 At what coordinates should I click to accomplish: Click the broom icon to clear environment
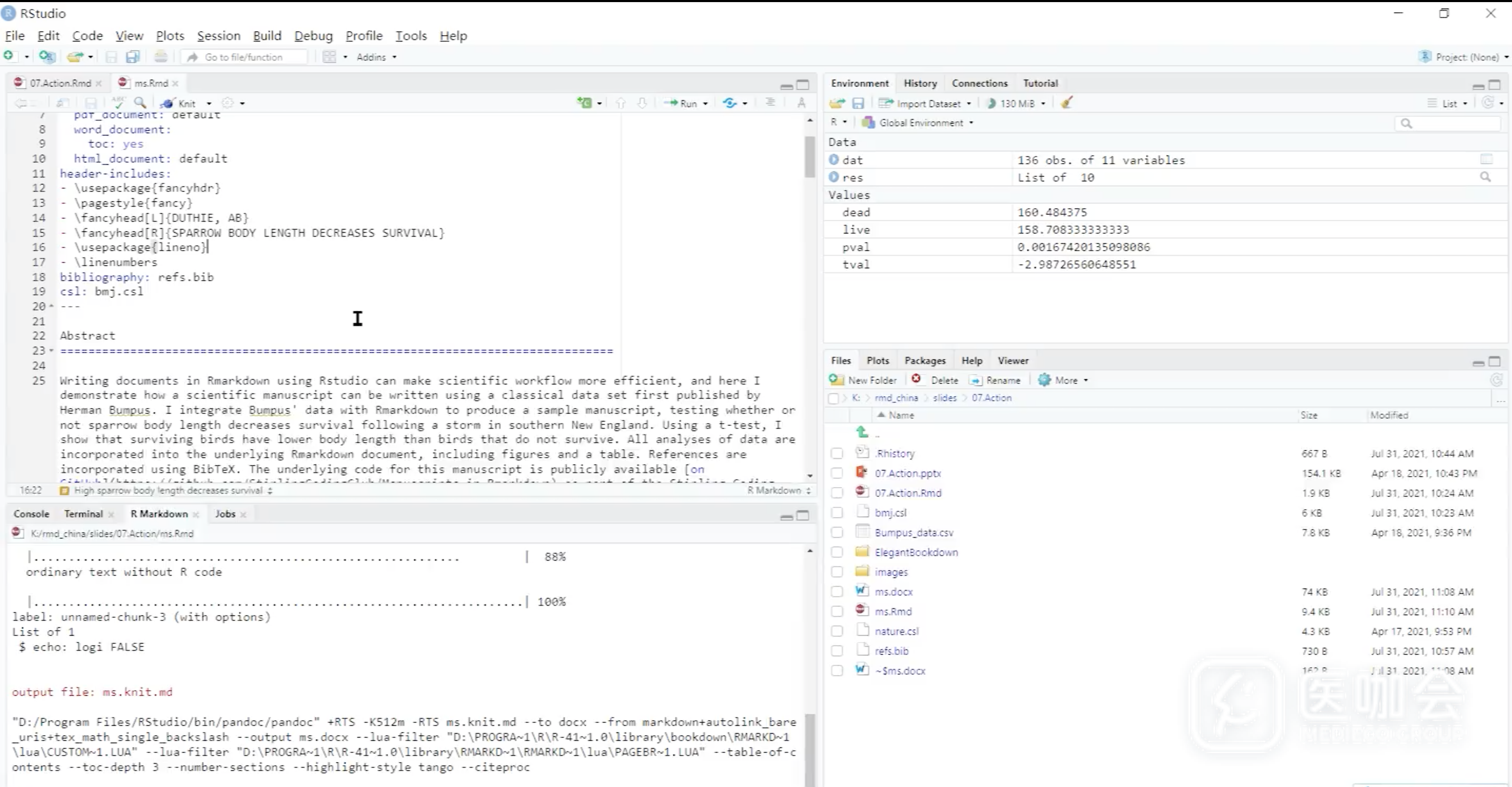click(1066, 103)
